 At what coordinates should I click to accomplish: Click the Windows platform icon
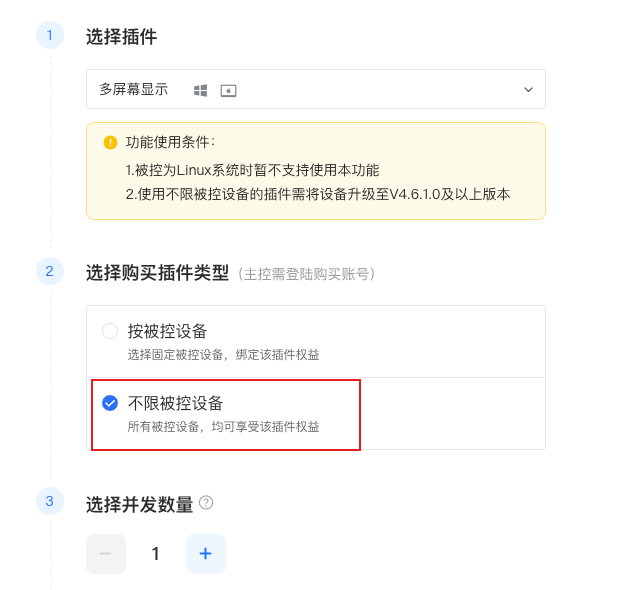pyautogui.click(x=200, y=90)
